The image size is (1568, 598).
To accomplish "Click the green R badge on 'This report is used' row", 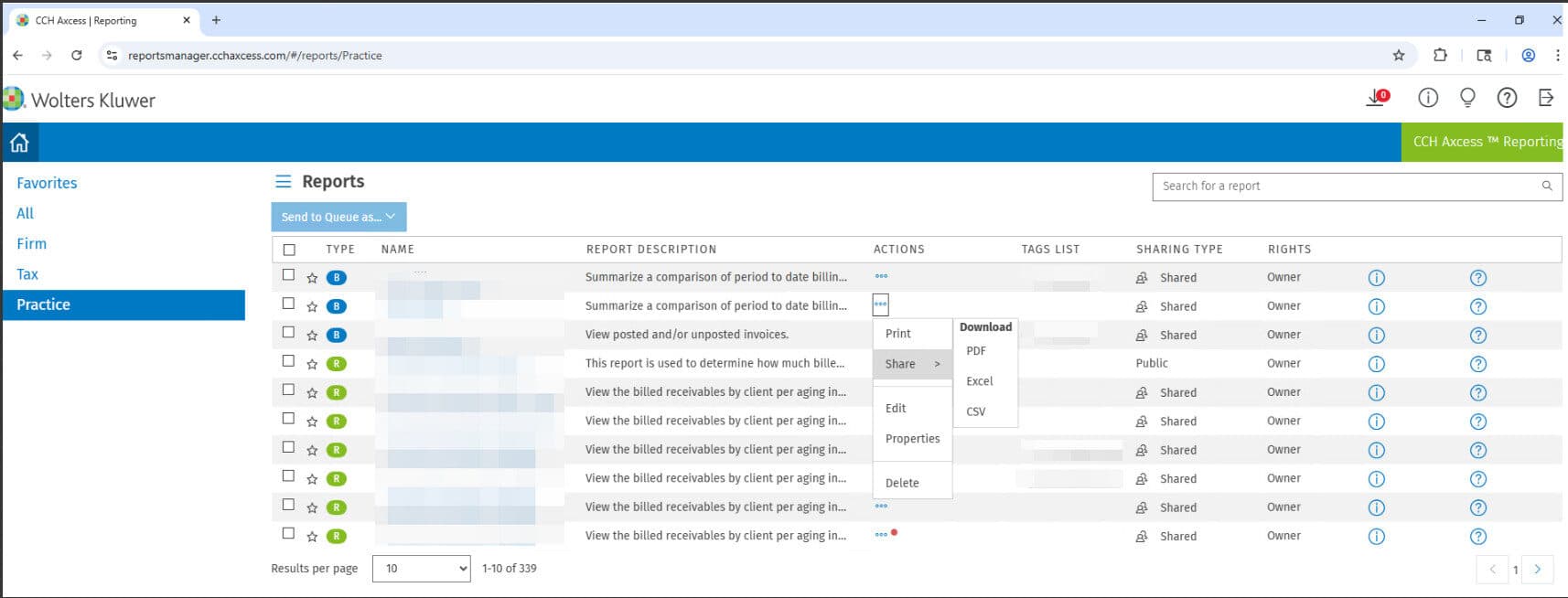I will tap(337, 364).
